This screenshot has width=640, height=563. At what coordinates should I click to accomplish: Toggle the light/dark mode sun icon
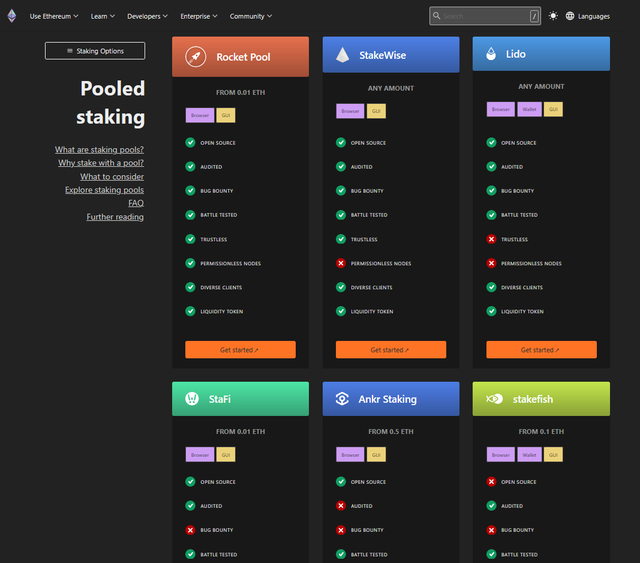point(553,16)
